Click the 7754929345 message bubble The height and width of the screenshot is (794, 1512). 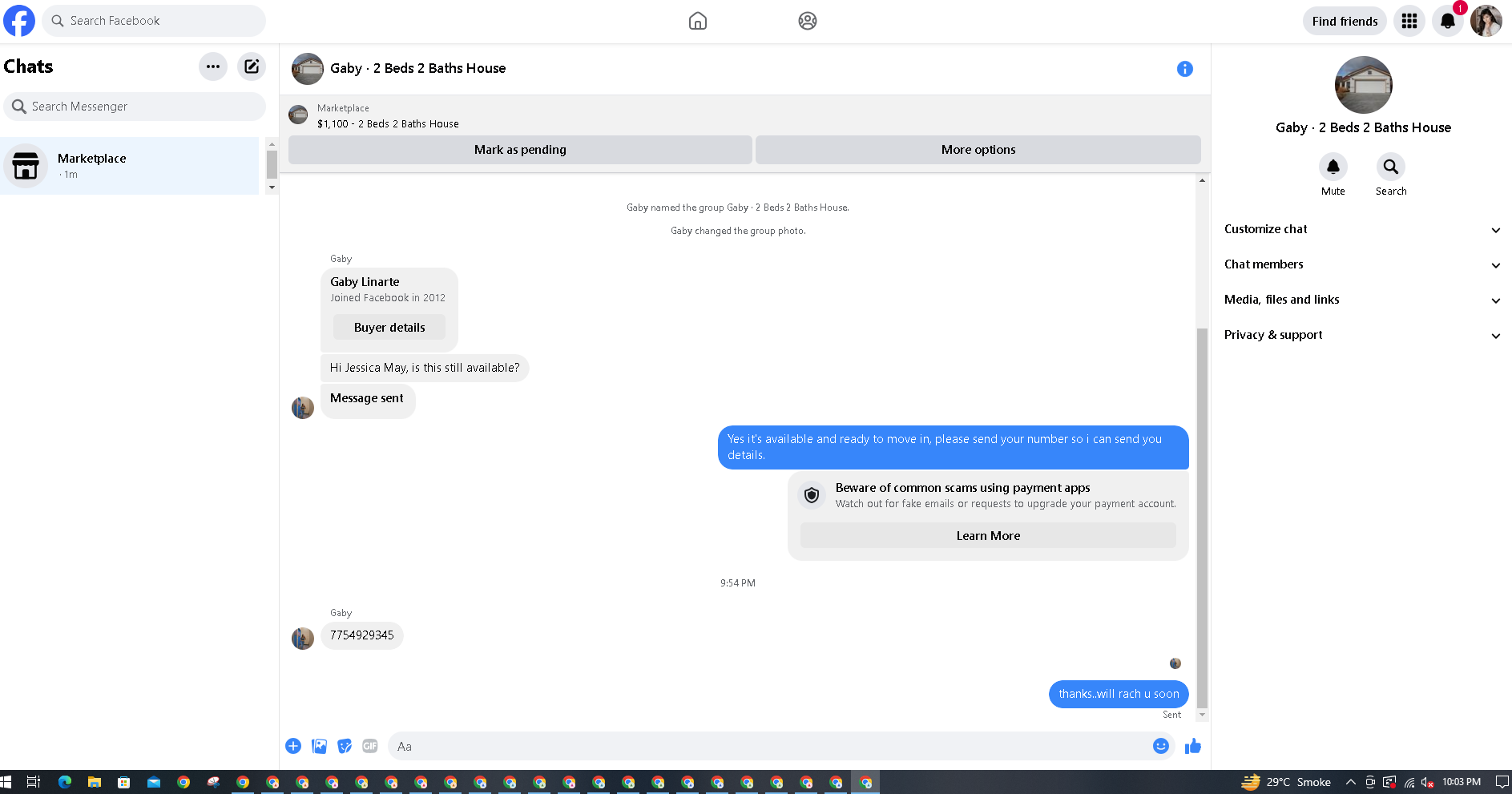(362, 635)
